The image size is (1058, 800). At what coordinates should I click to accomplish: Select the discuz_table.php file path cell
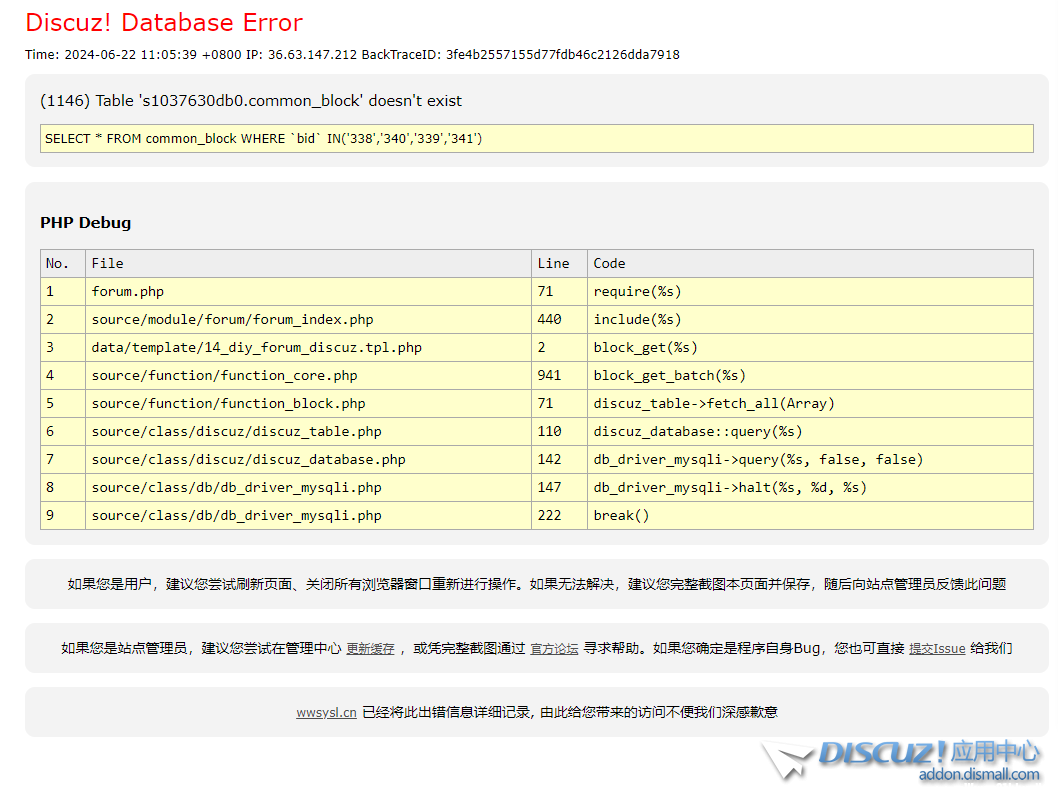point(236,431)
